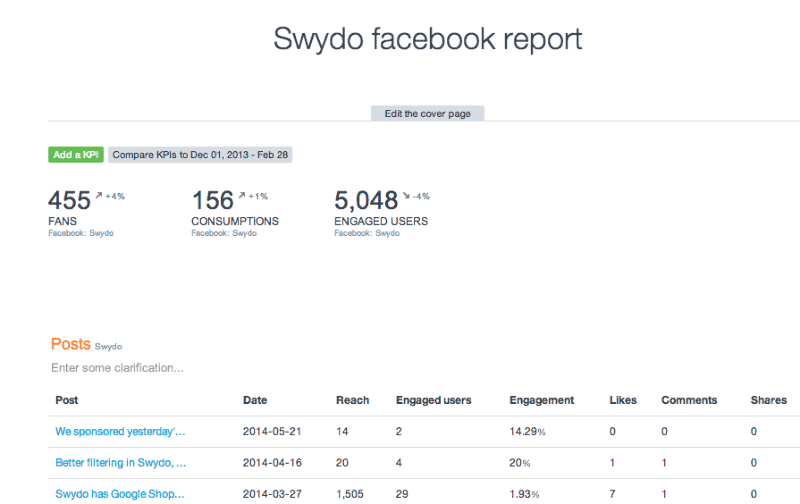Click the 'Enter some clarification...' field
The width and height of the screenshot is (800, 504).
click(117, 368)
